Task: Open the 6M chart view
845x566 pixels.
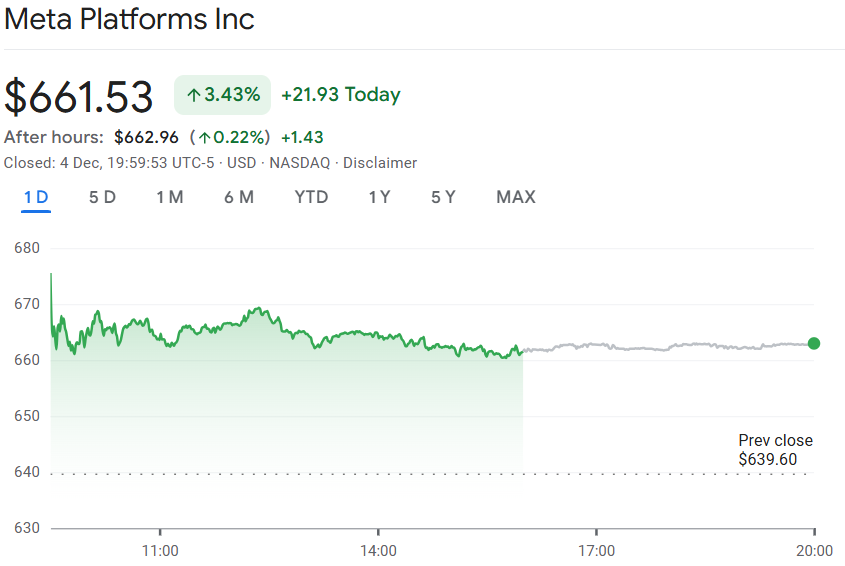Action: pos(238,197)
